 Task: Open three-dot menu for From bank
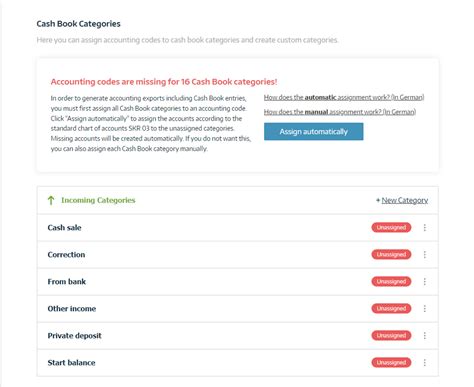[425, 282]
